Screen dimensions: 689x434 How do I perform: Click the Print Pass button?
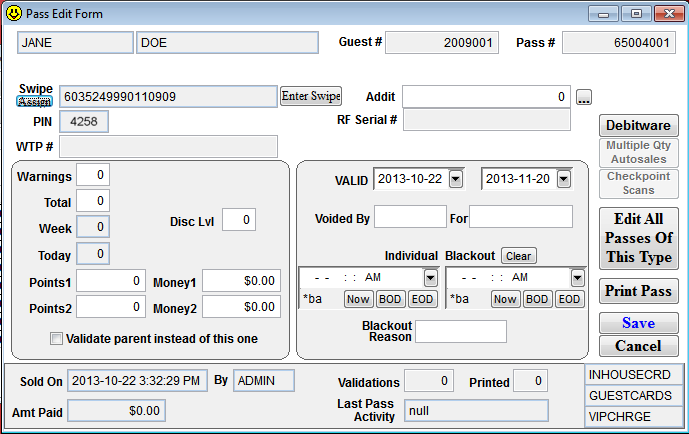pos(638,291)
